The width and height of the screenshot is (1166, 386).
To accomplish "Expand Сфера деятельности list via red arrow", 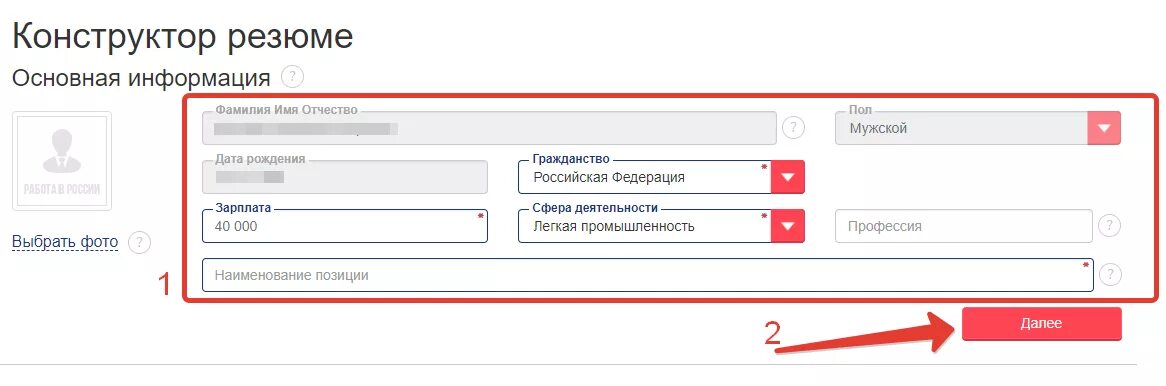I will (x=788, y=226).
